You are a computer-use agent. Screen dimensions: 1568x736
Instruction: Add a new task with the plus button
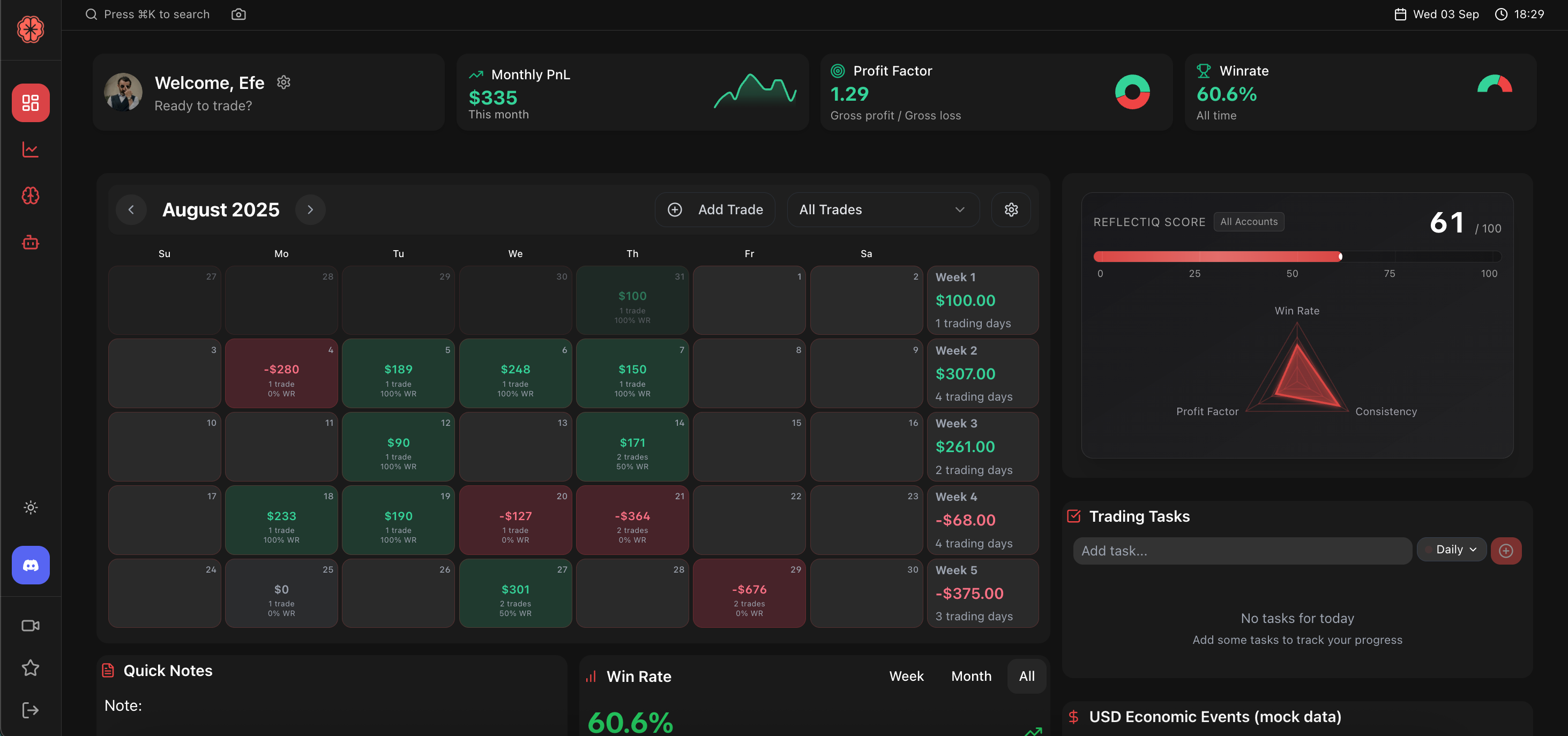click(x=1506, y=551)
